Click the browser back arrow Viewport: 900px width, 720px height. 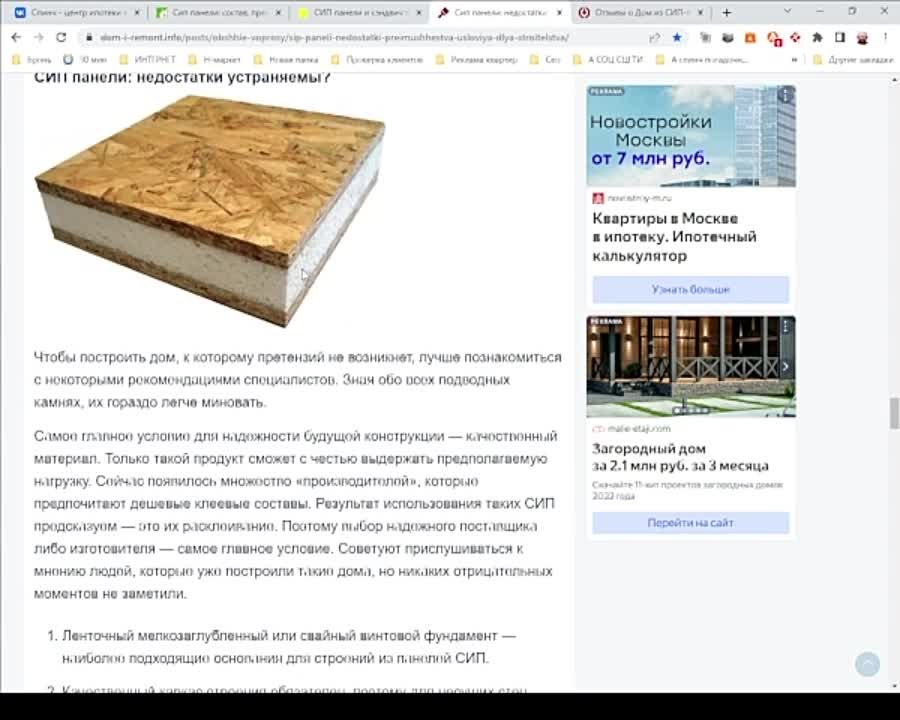coord(15,37)
